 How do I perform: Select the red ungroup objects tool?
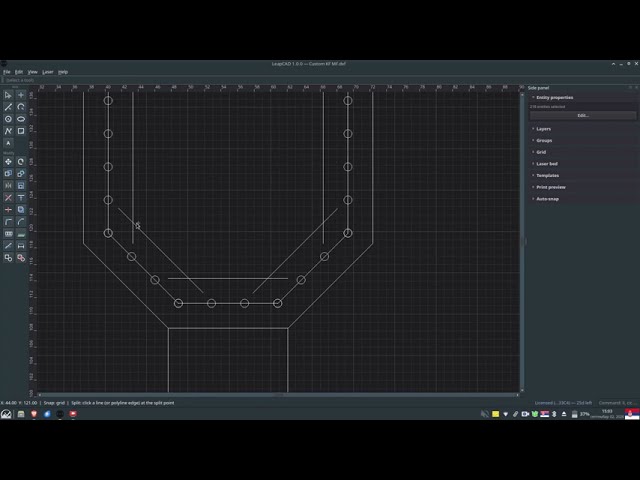pyautogui.click(x=21, y=258)
